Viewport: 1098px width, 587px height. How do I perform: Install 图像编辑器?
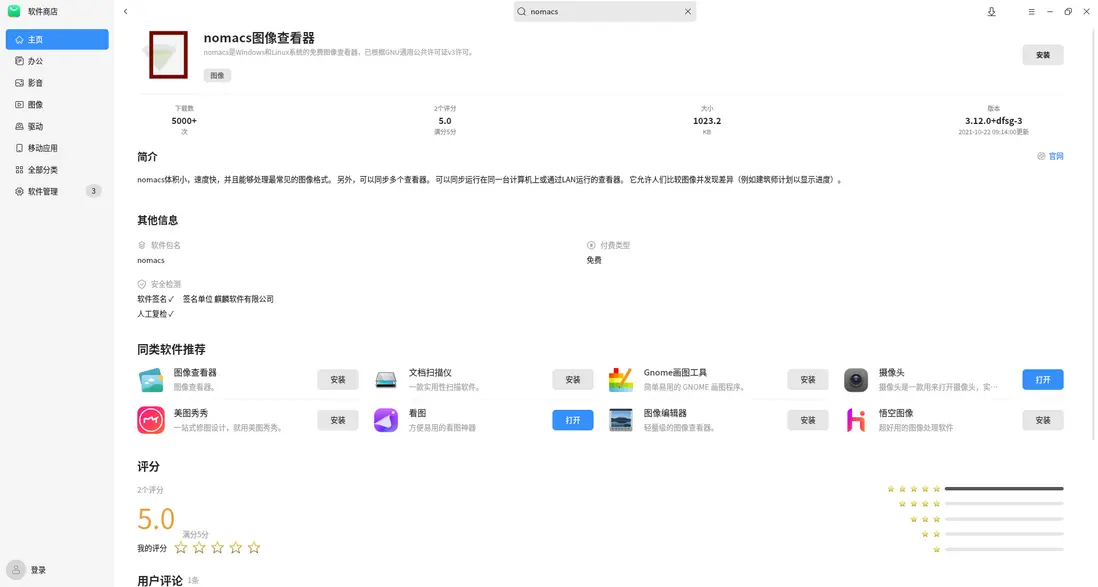pos(807,420)
